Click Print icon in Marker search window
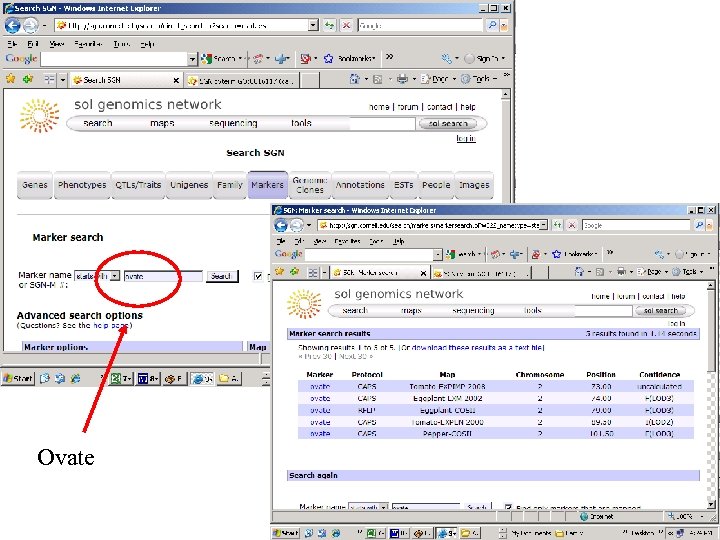Screen dimensions: 720x540 621,272
